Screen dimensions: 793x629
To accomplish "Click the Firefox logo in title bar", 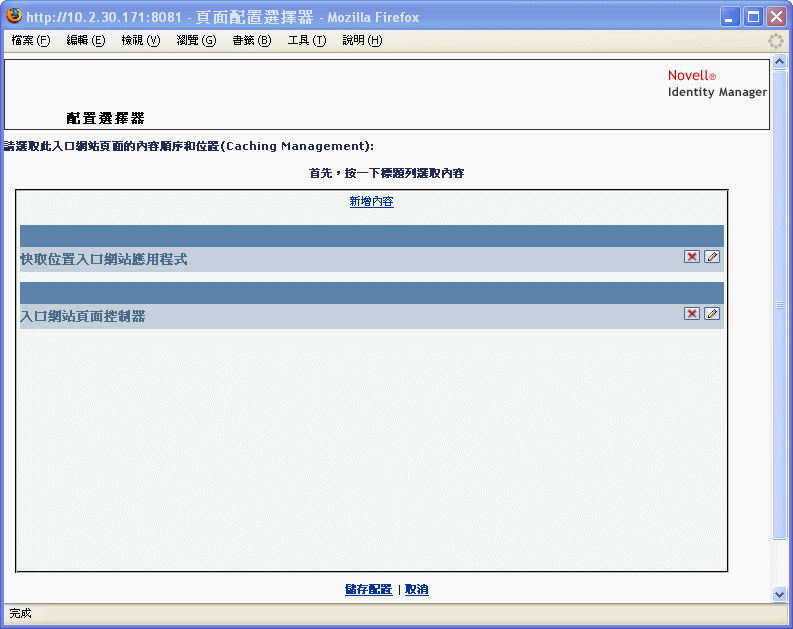I will (x=14, y=16).
